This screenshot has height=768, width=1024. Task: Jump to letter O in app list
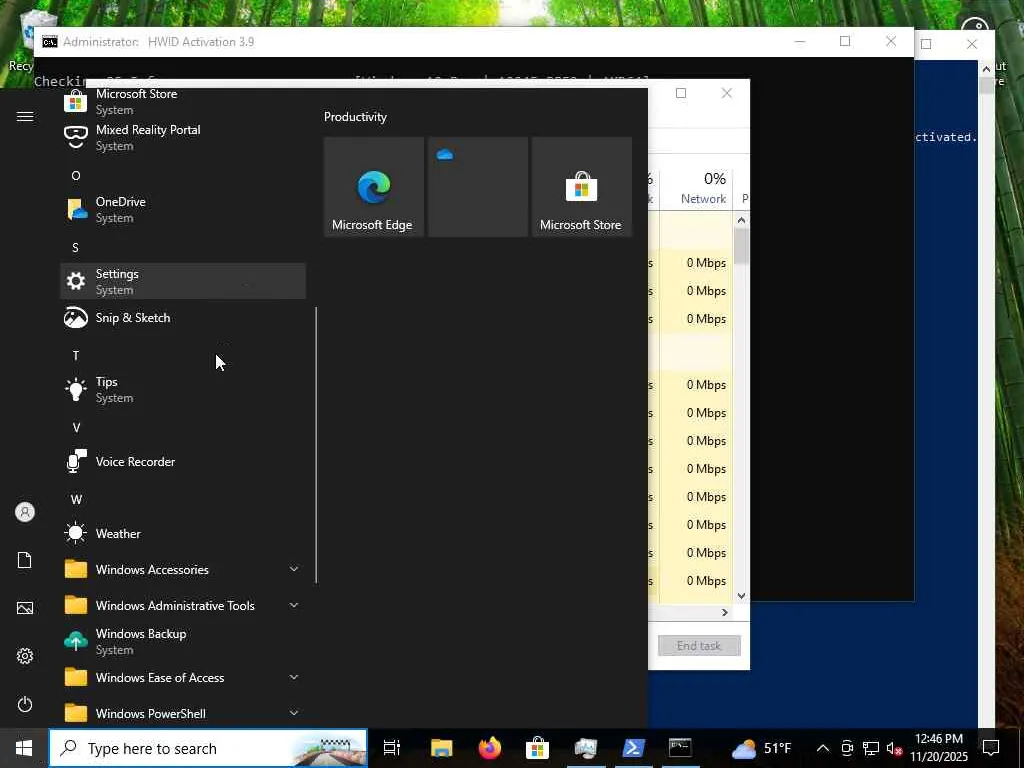click(76, 176)
